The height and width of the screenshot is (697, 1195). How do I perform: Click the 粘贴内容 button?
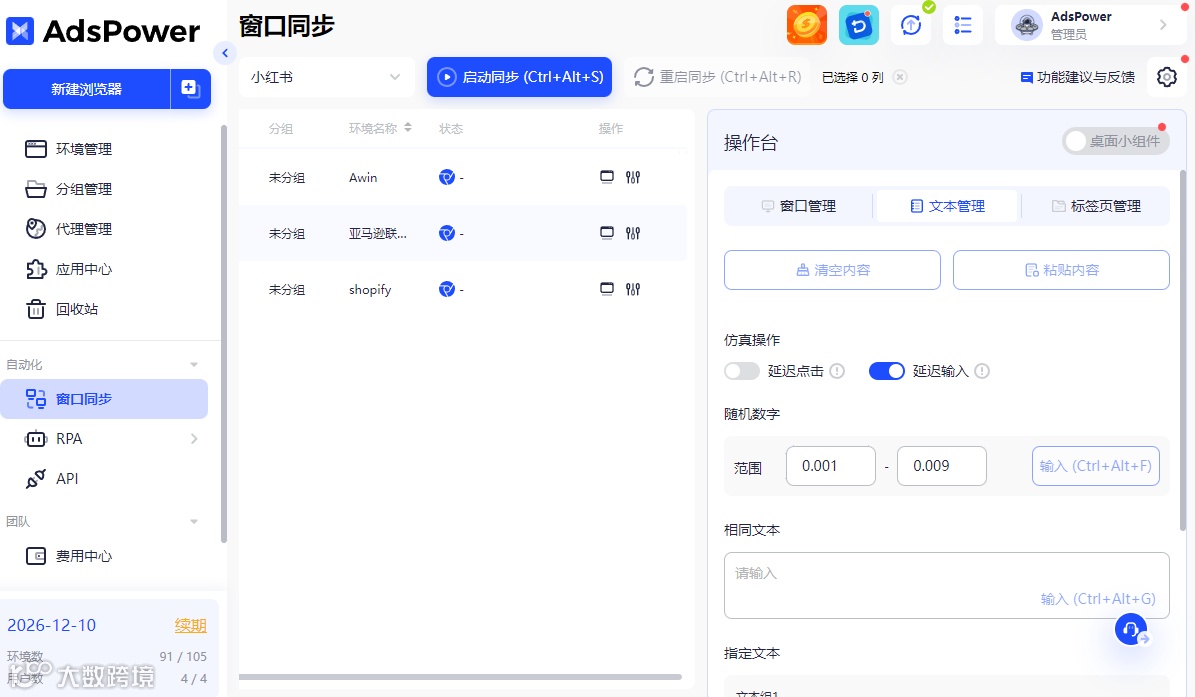point(1061,270)
